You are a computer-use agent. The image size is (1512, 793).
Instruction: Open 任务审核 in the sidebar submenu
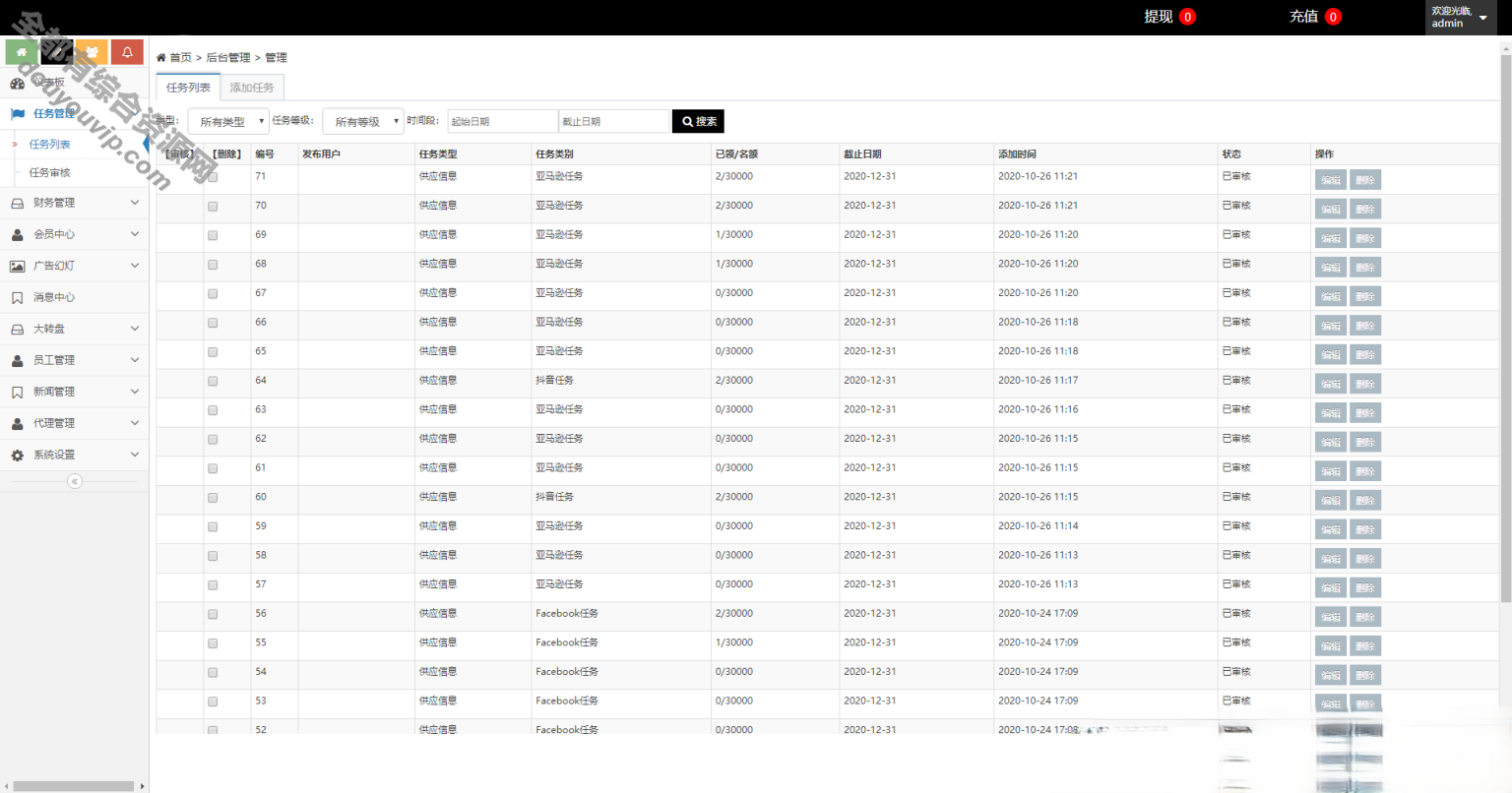tap(50, 173)
